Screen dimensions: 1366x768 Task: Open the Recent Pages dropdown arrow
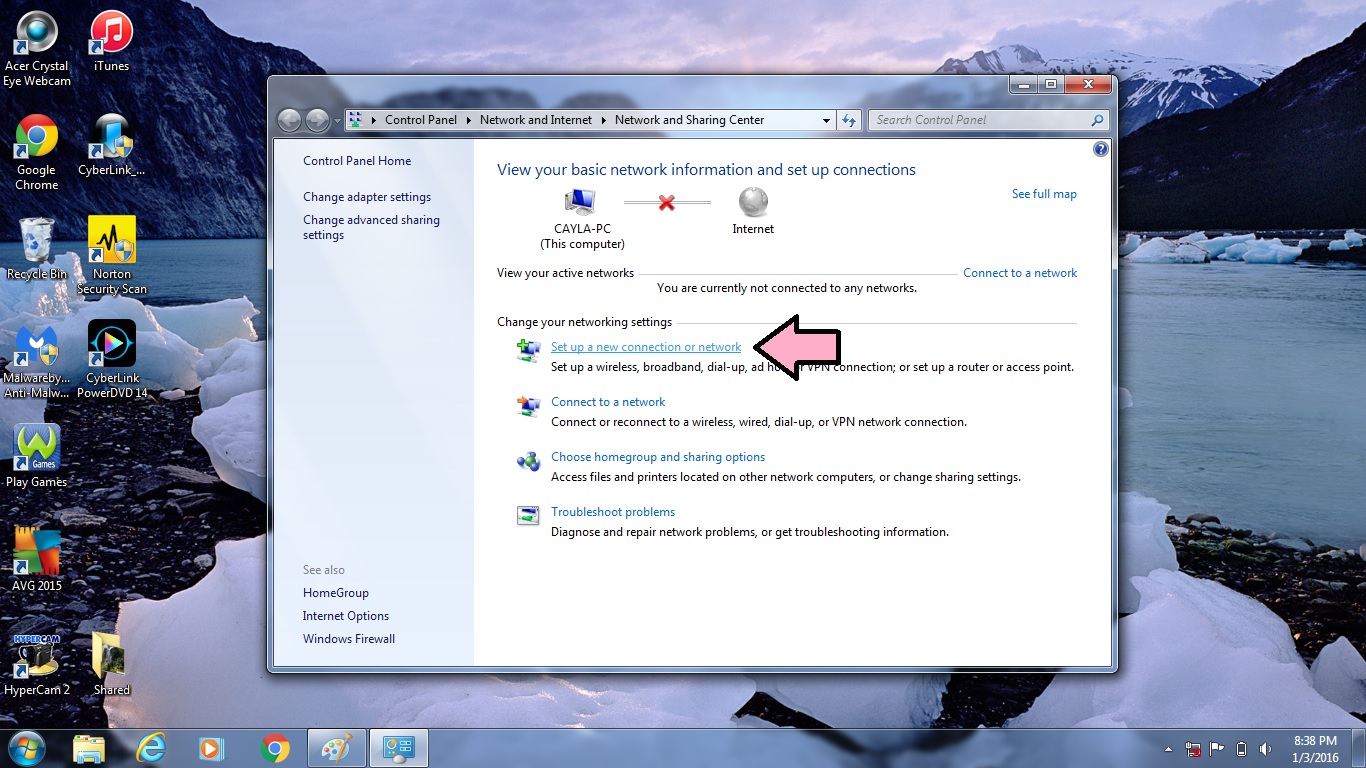pyautogui.click(x=337, y=120)
